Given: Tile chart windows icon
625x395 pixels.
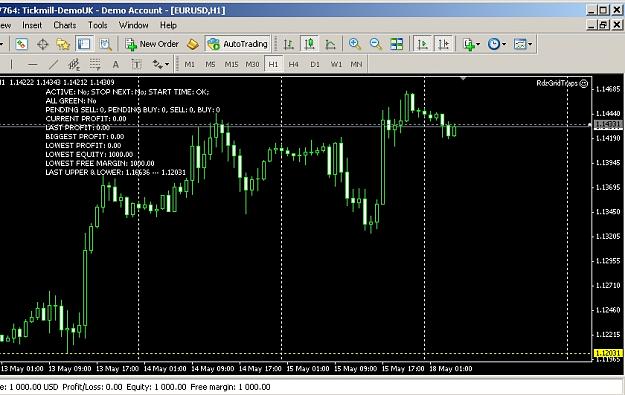Looking at the screenshot, I should (397, 44).
